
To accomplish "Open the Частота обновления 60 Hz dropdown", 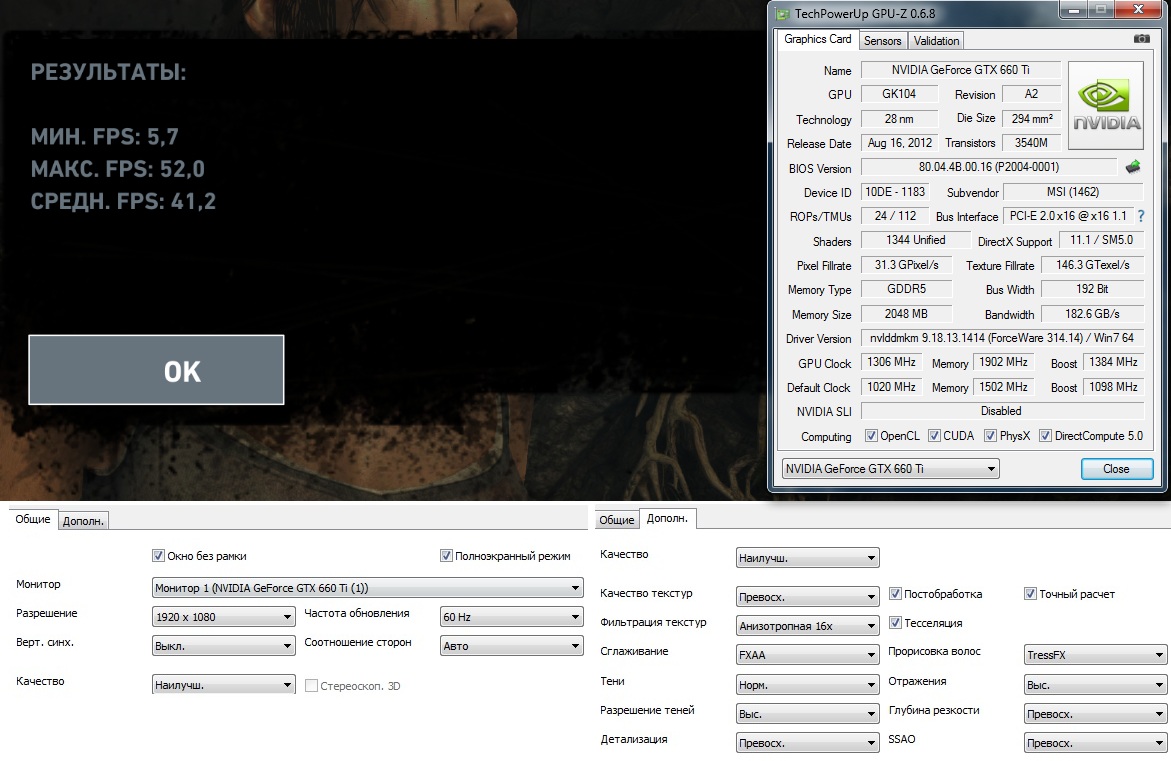I will point(512,617).
